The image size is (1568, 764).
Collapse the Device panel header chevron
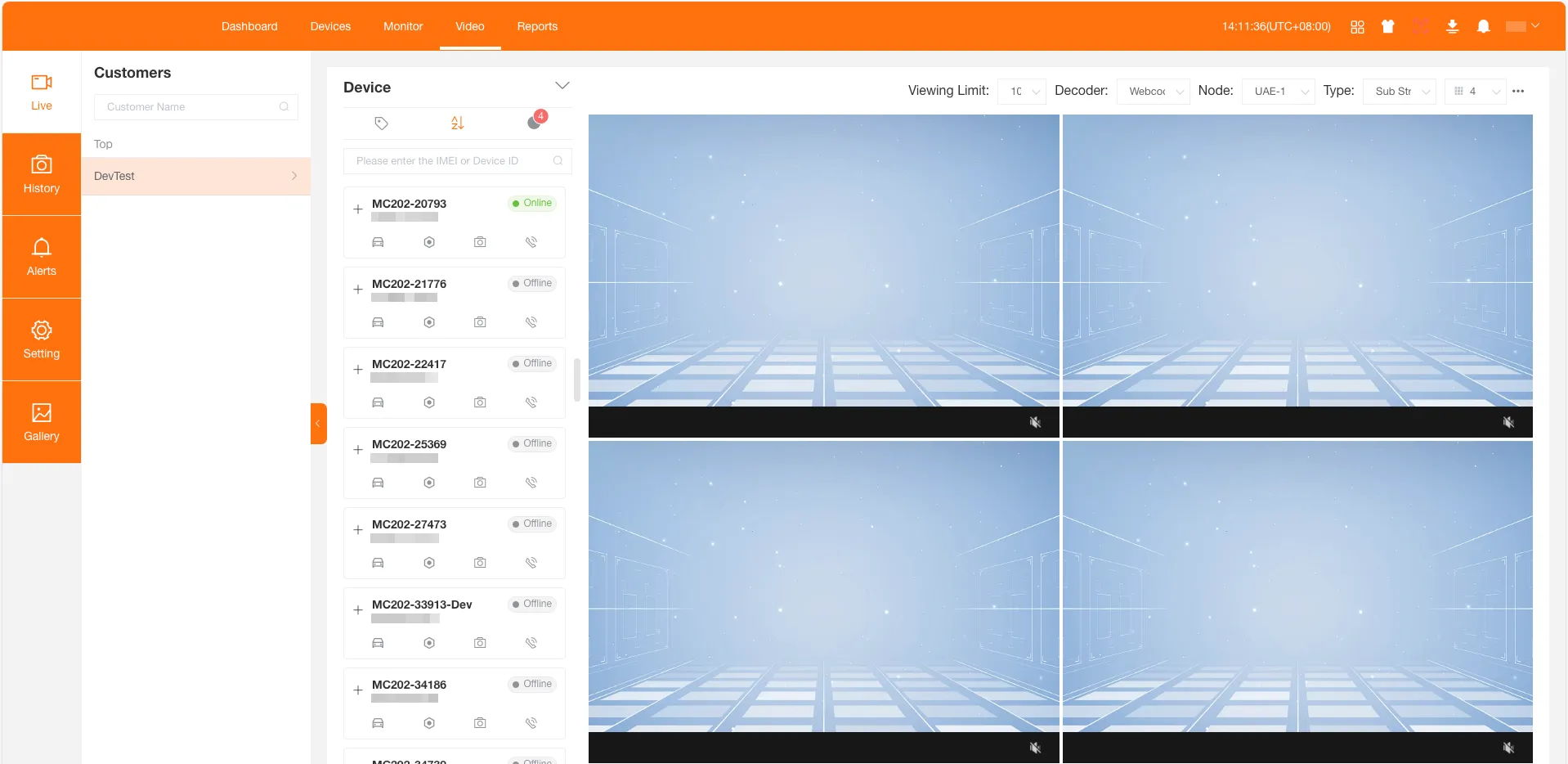[x=562, y=85]
